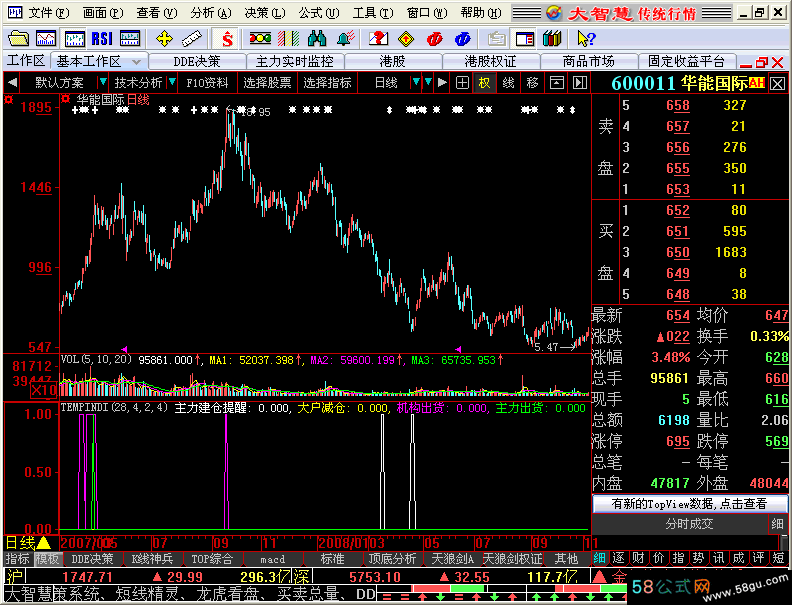Select the K线神兵 indicator tab
This screenshot has width=792, height=605.
[x=152, y=559]
